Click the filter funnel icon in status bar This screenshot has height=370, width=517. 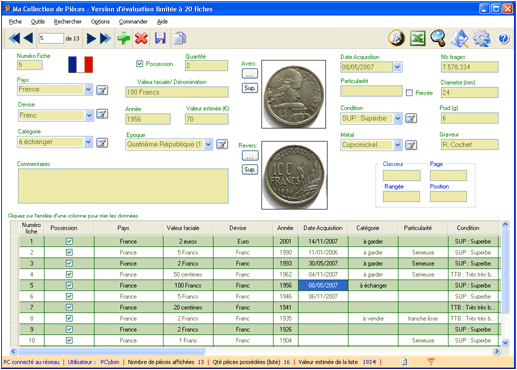[x=431, y=361]
